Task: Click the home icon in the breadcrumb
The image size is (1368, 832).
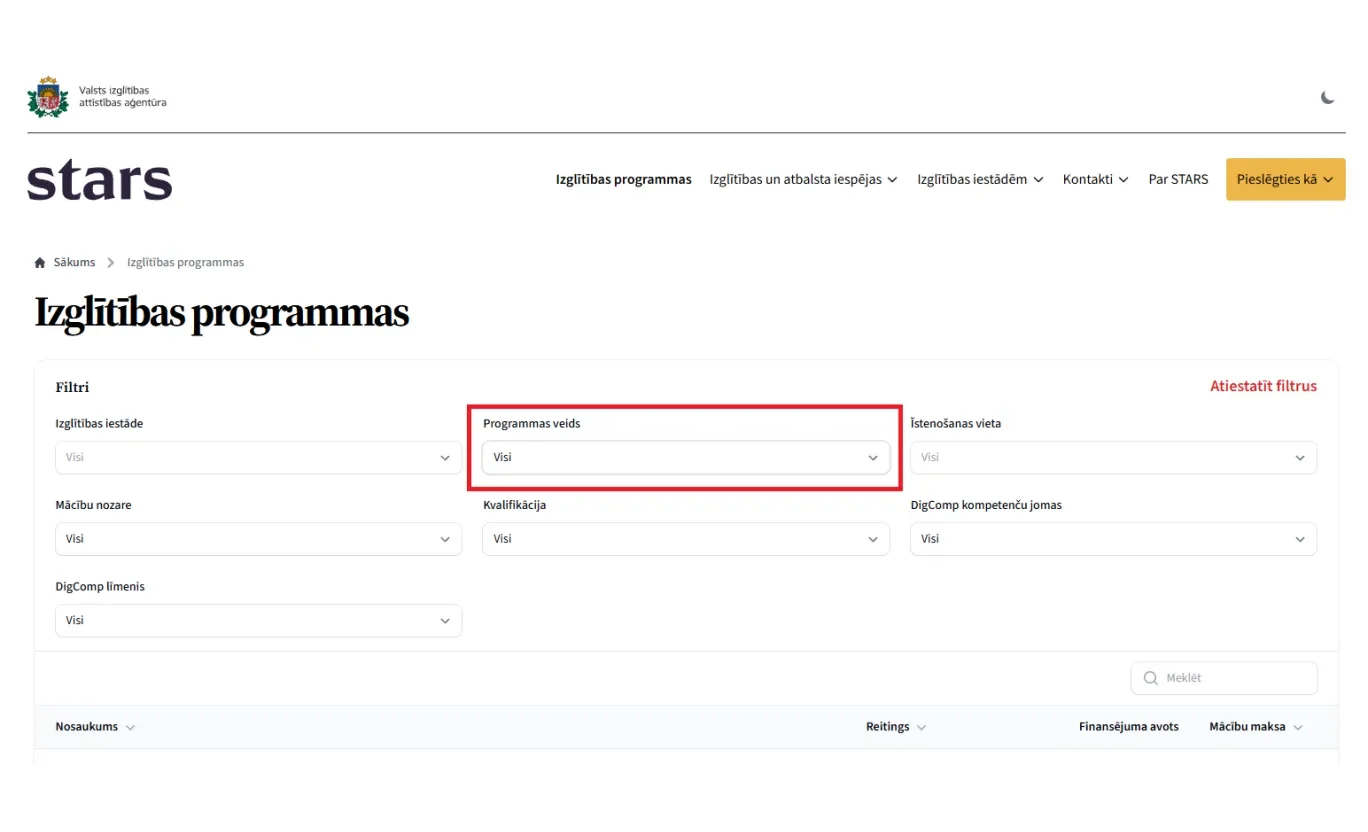Action: (40, 261)
